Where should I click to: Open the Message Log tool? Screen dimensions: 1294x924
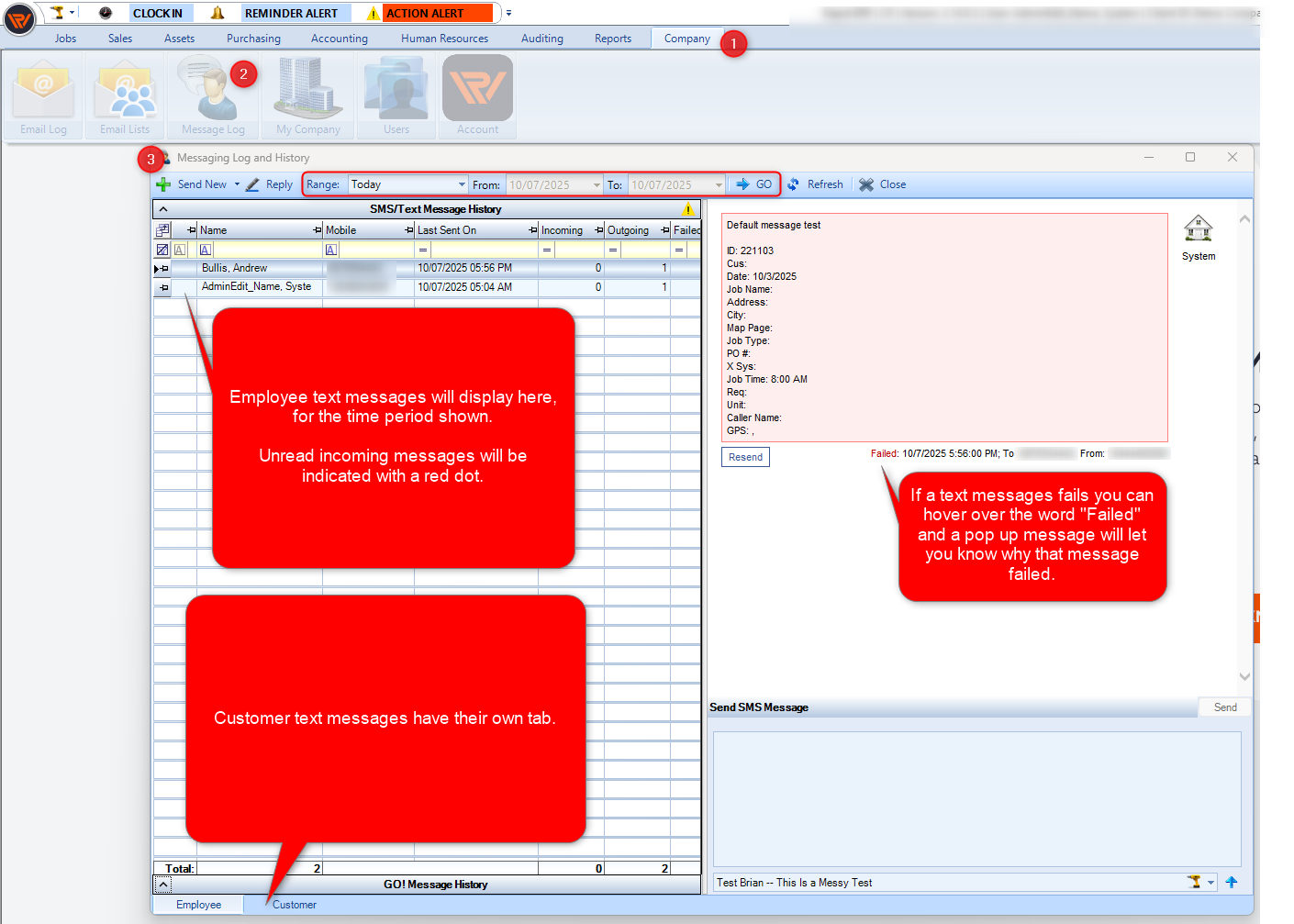(x=213, y=95)
